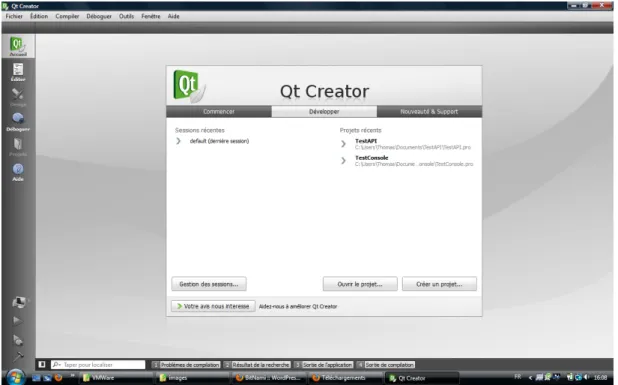
Task: Click Ouvrir le projet button
Action: tap(360, 284)
